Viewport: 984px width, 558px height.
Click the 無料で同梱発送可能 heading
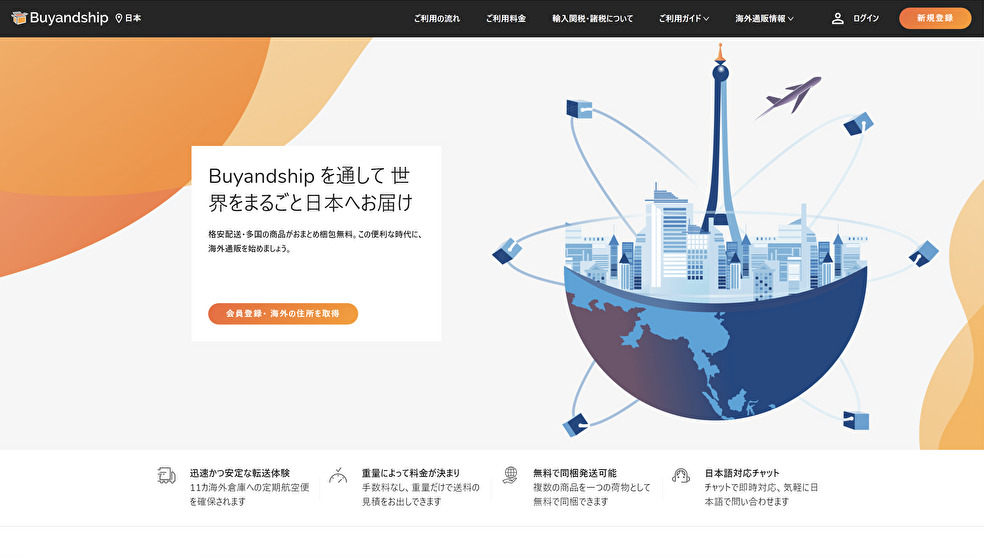(575, 473)
